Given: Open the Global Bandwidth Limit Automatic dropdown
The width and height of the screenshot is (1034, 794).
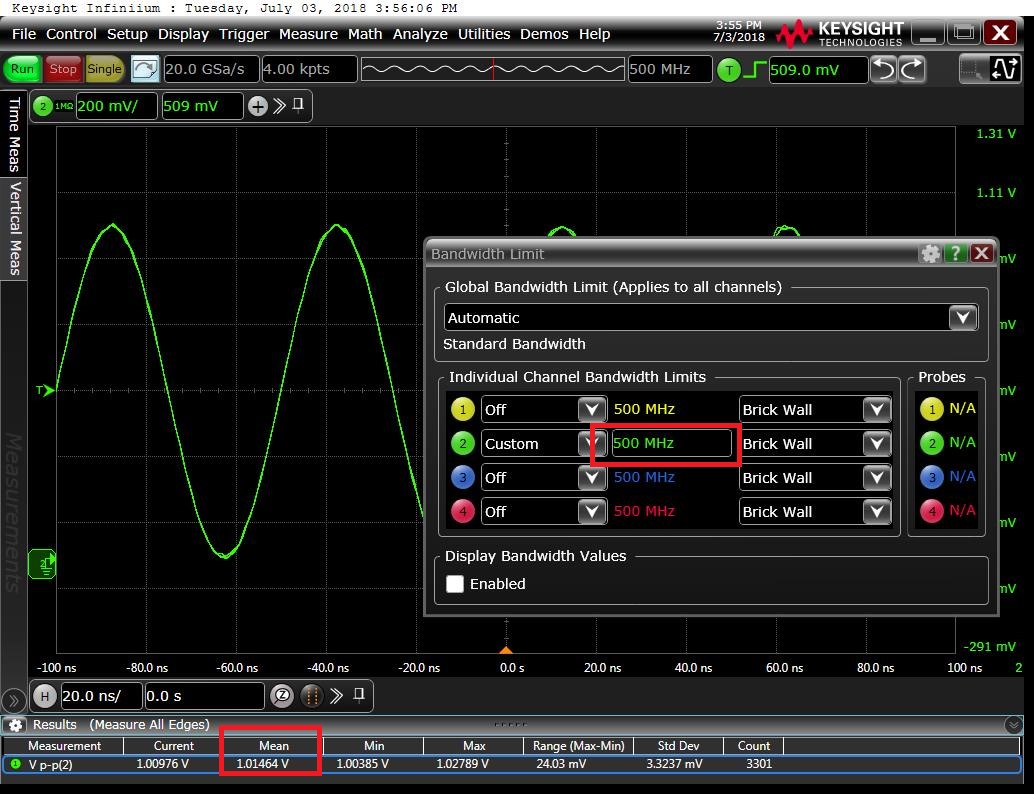Looking at the screenshot, I should [x=962, y=318].
